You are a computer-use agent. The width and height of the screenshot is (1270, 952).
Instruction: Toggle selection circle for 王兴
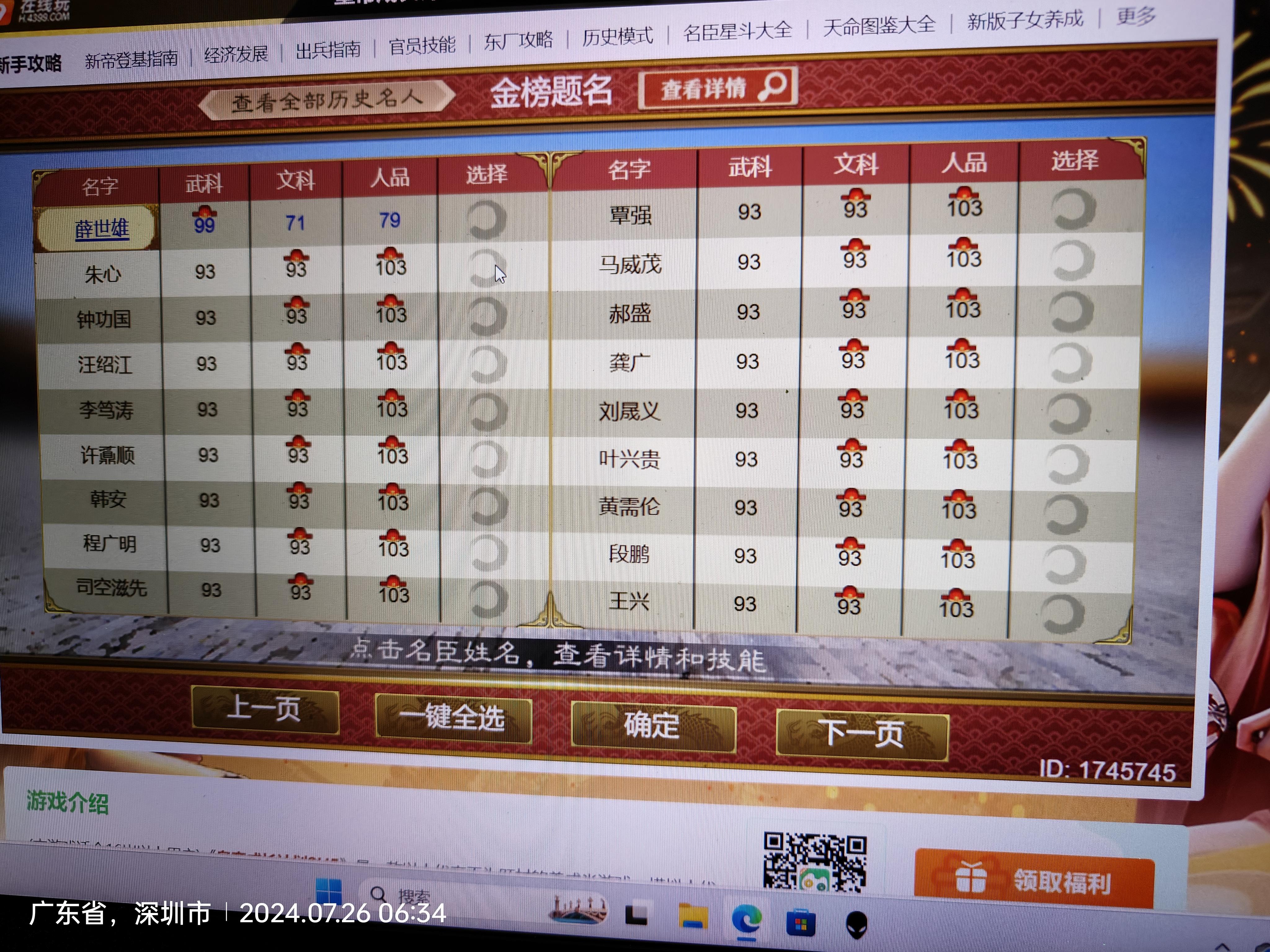tap(1062, 613)
